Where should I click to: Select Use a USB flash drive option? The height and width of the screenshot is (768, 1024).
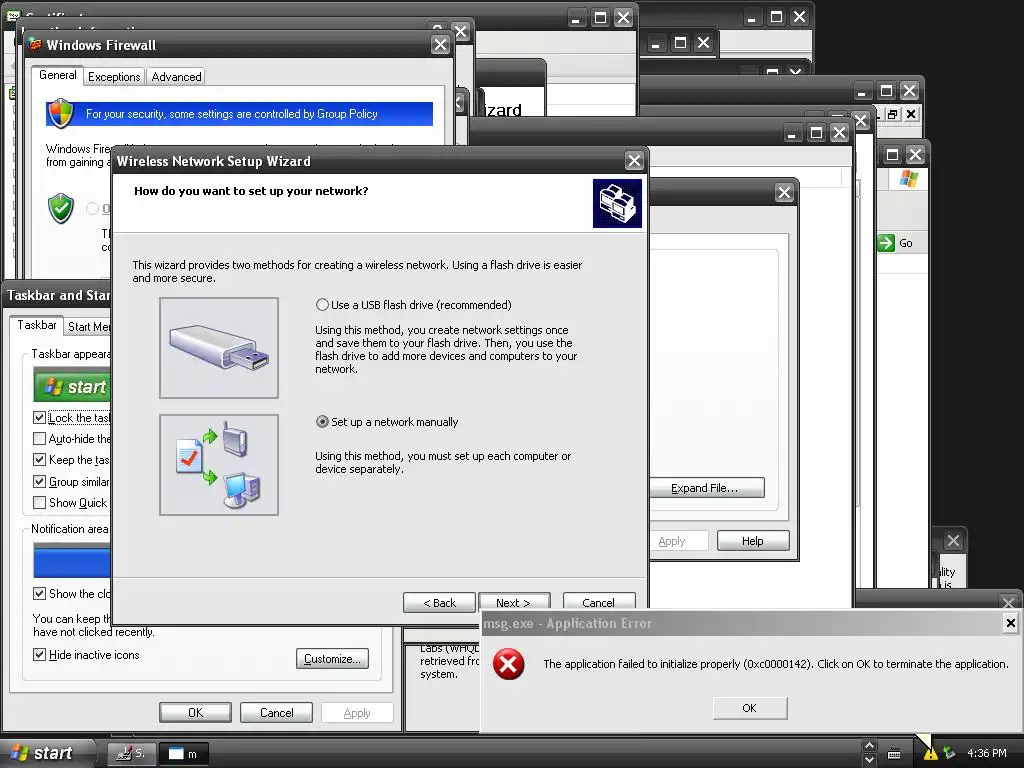pos(322,305)
